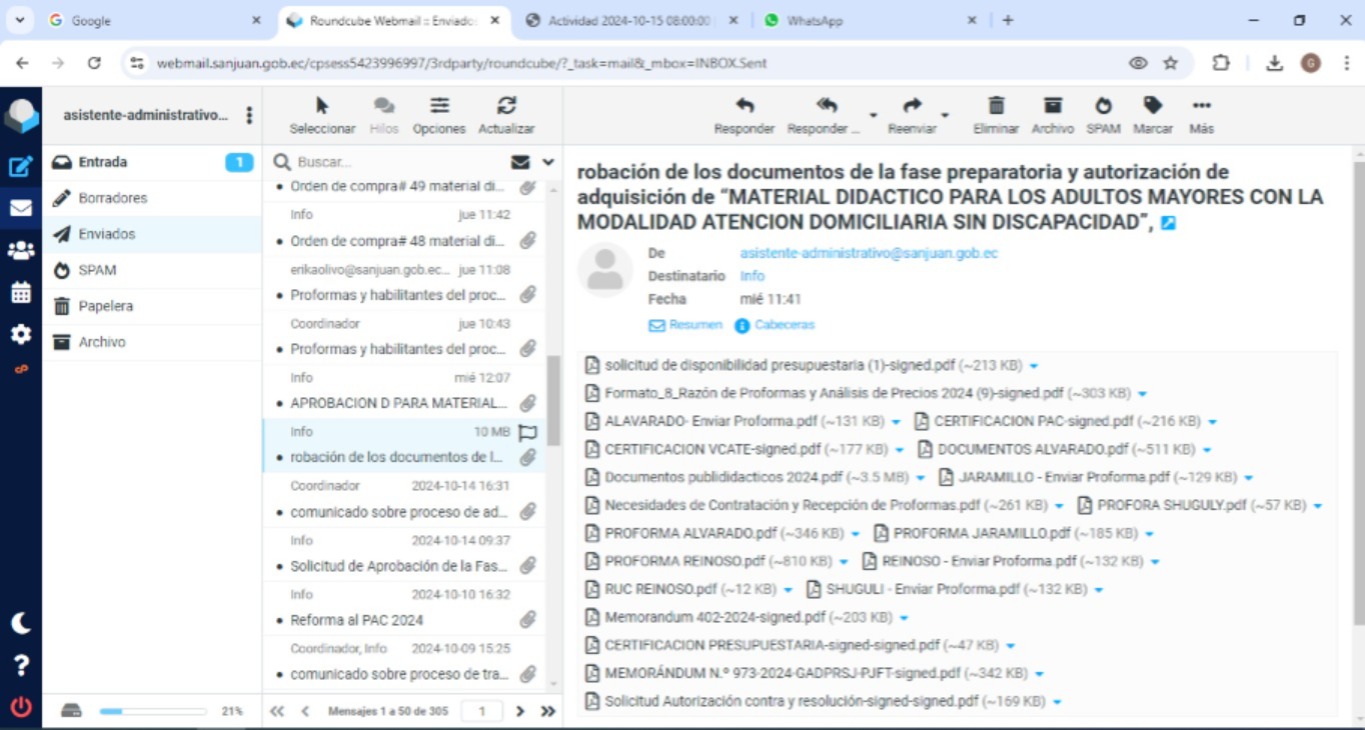This screenshot has height=730, width=1365.
Task: Switch to the WhatsApp browser tab
Action: tap(814, 20)
